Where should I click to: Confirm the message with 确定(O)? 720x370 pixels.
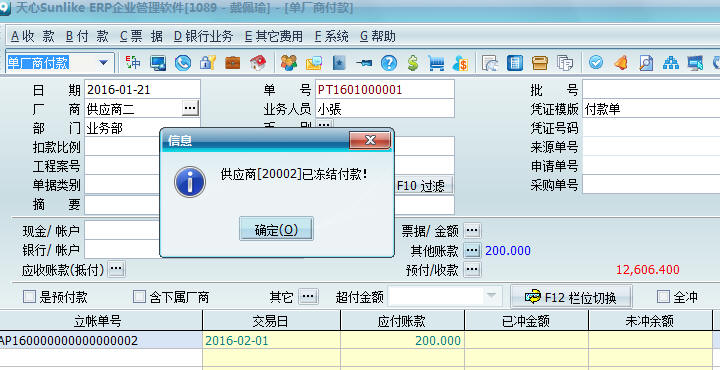click(x=276, y=229)
